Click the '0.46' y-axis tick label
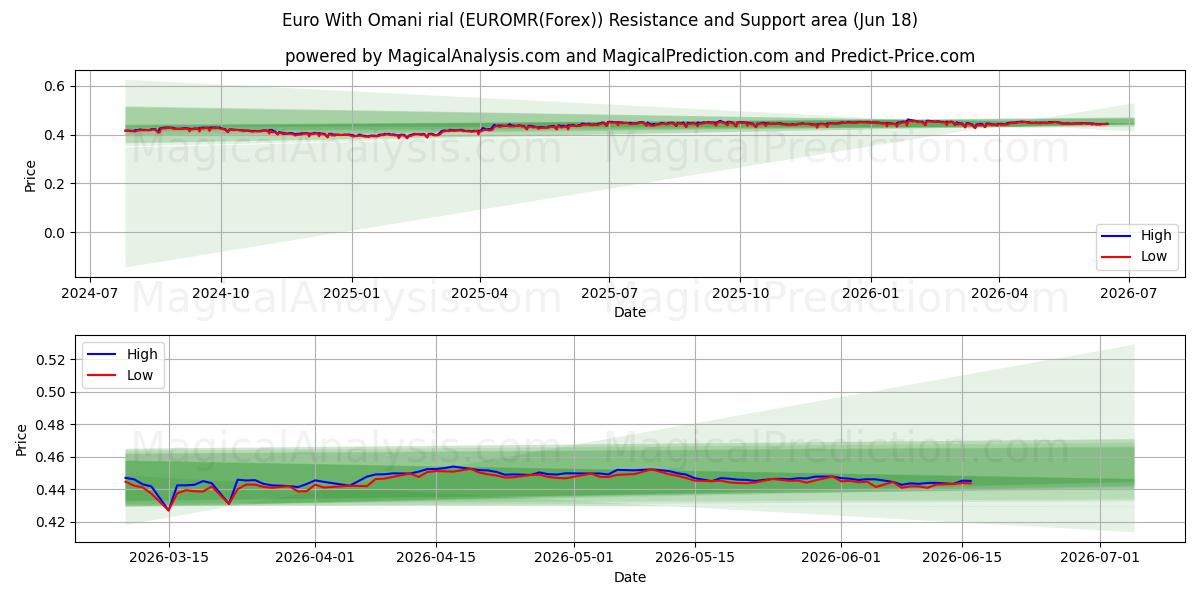The width and height of the screenshot is (1200, 600). (x=49, y=457)
